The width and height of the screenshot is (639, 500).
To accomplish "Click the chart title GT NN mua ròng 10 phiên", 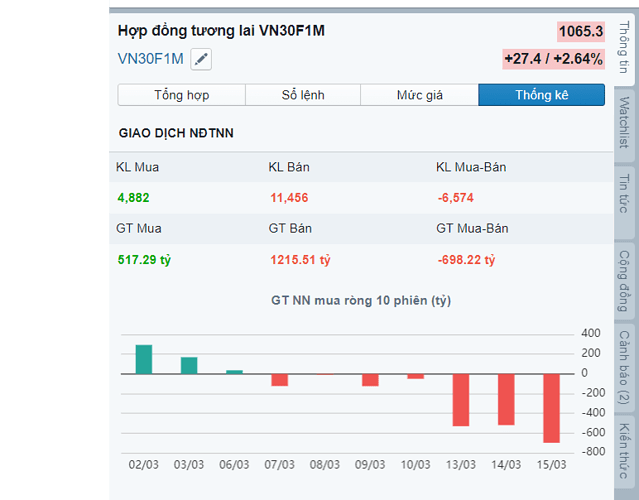I will (361, 301).
